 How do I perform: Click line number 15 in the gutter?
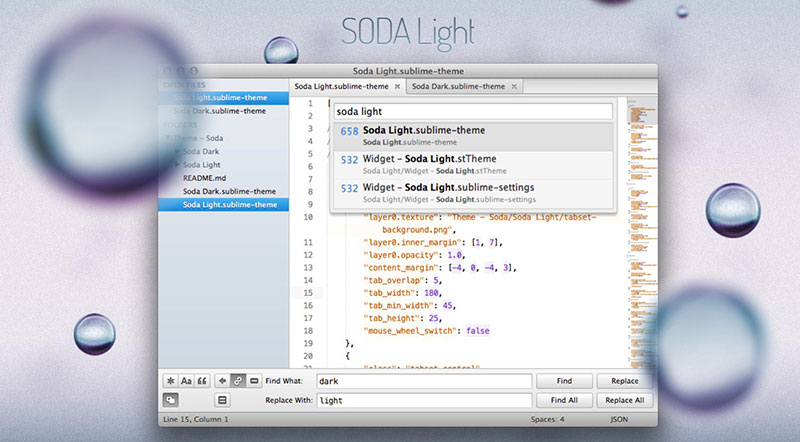click(x=308, y=293)
